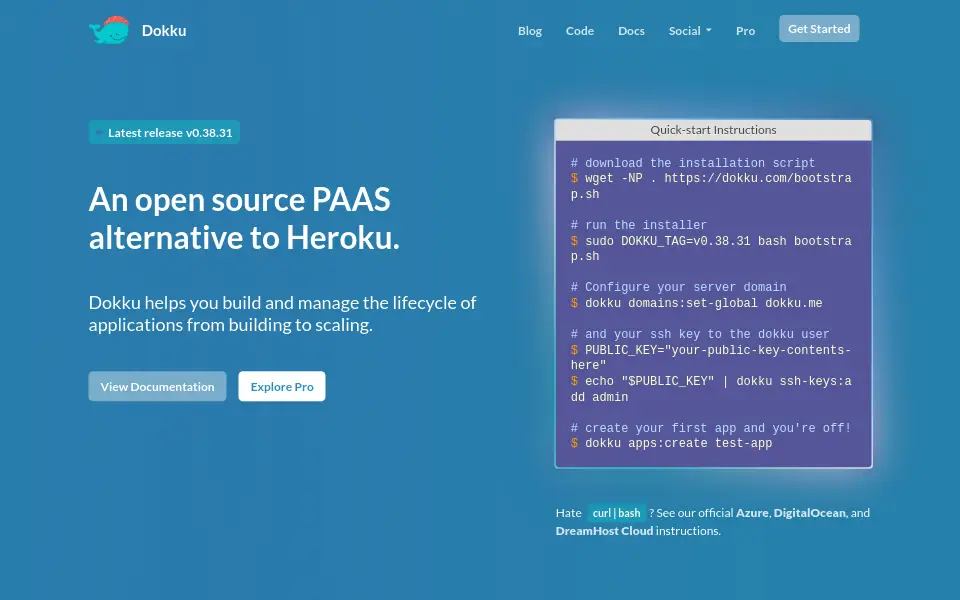
Task: Open the Azure instructions link
Action: coord(752,513)
